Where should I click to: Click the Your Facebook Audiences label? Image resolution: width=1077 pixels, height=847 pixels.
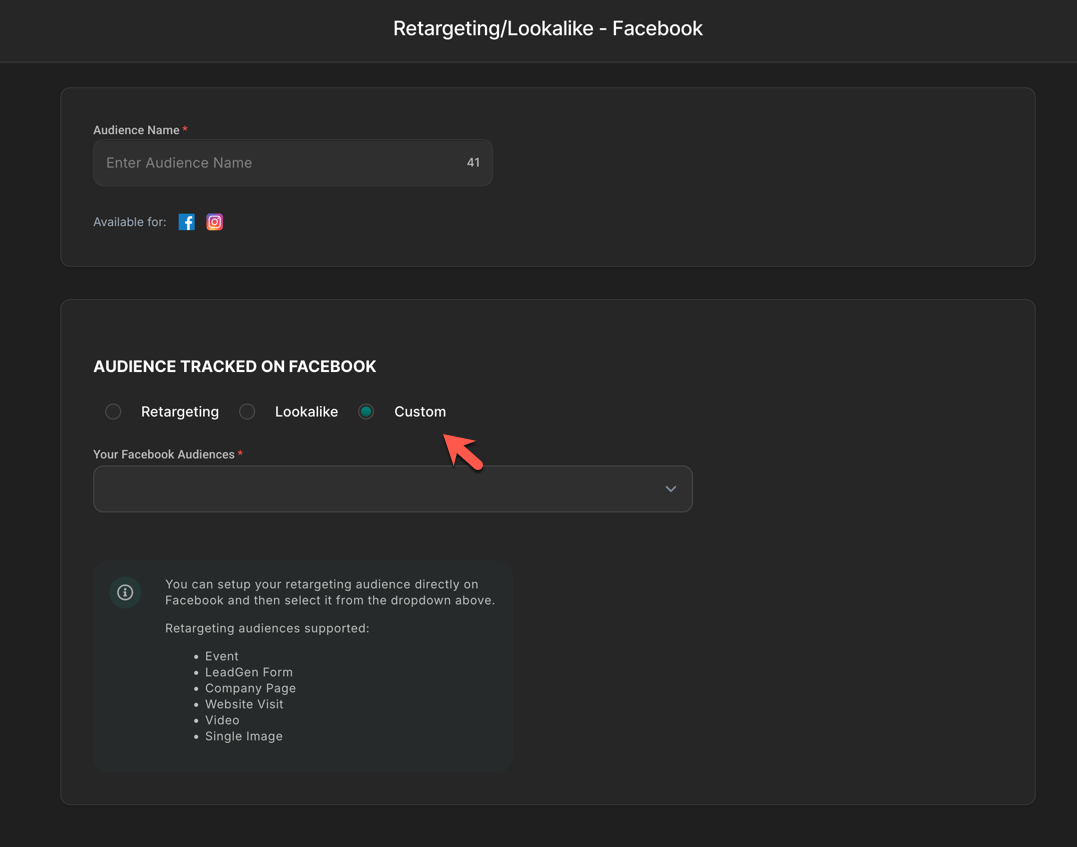pyautogui.click(x=164, y=454)
